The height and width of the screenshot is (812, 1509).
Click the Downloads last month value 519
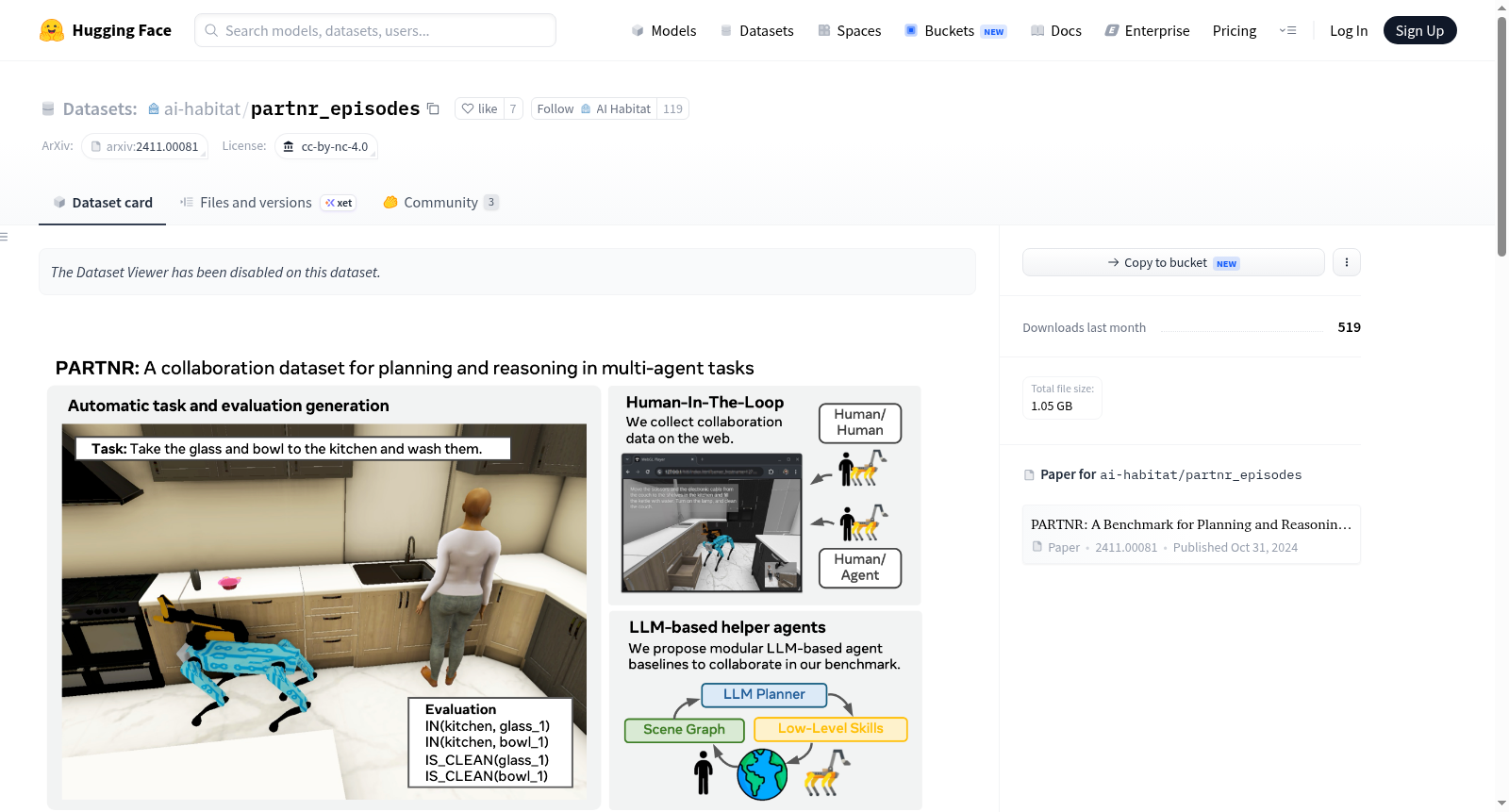click(x=1349, y=327)
